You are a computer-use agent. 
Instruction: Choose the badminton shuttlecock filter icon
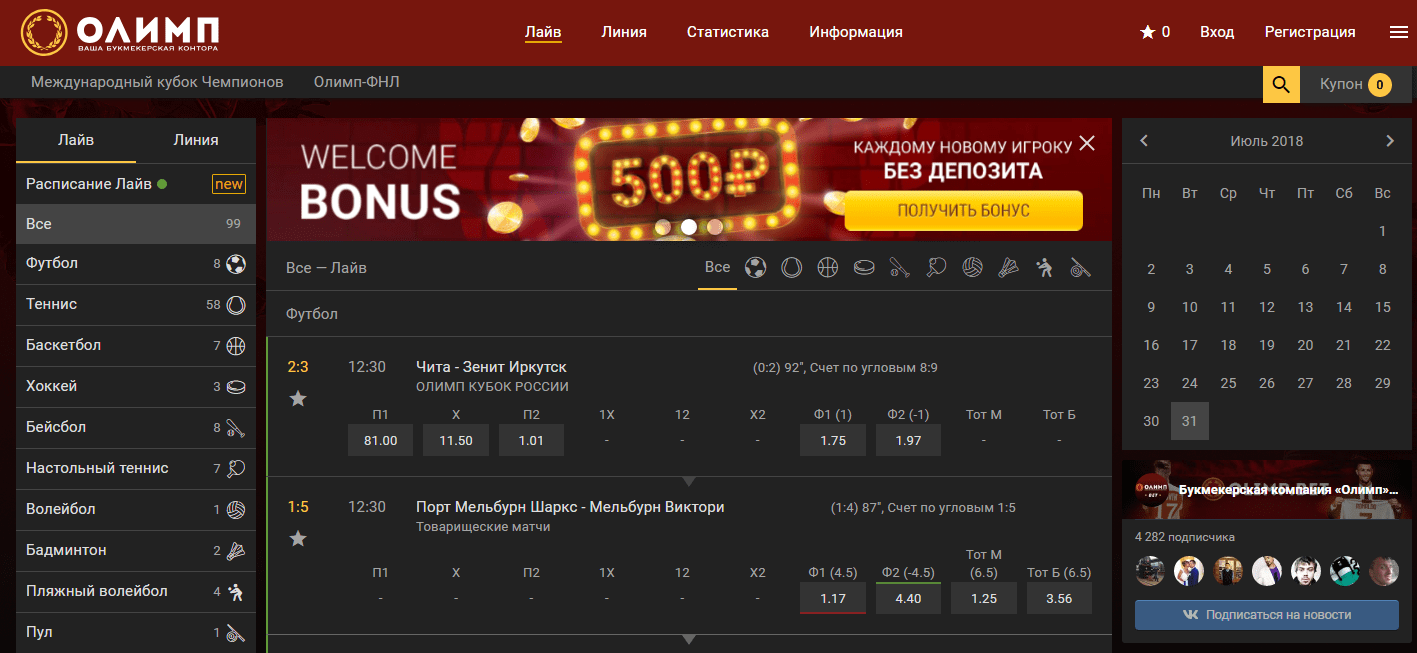coord(1008,268)
